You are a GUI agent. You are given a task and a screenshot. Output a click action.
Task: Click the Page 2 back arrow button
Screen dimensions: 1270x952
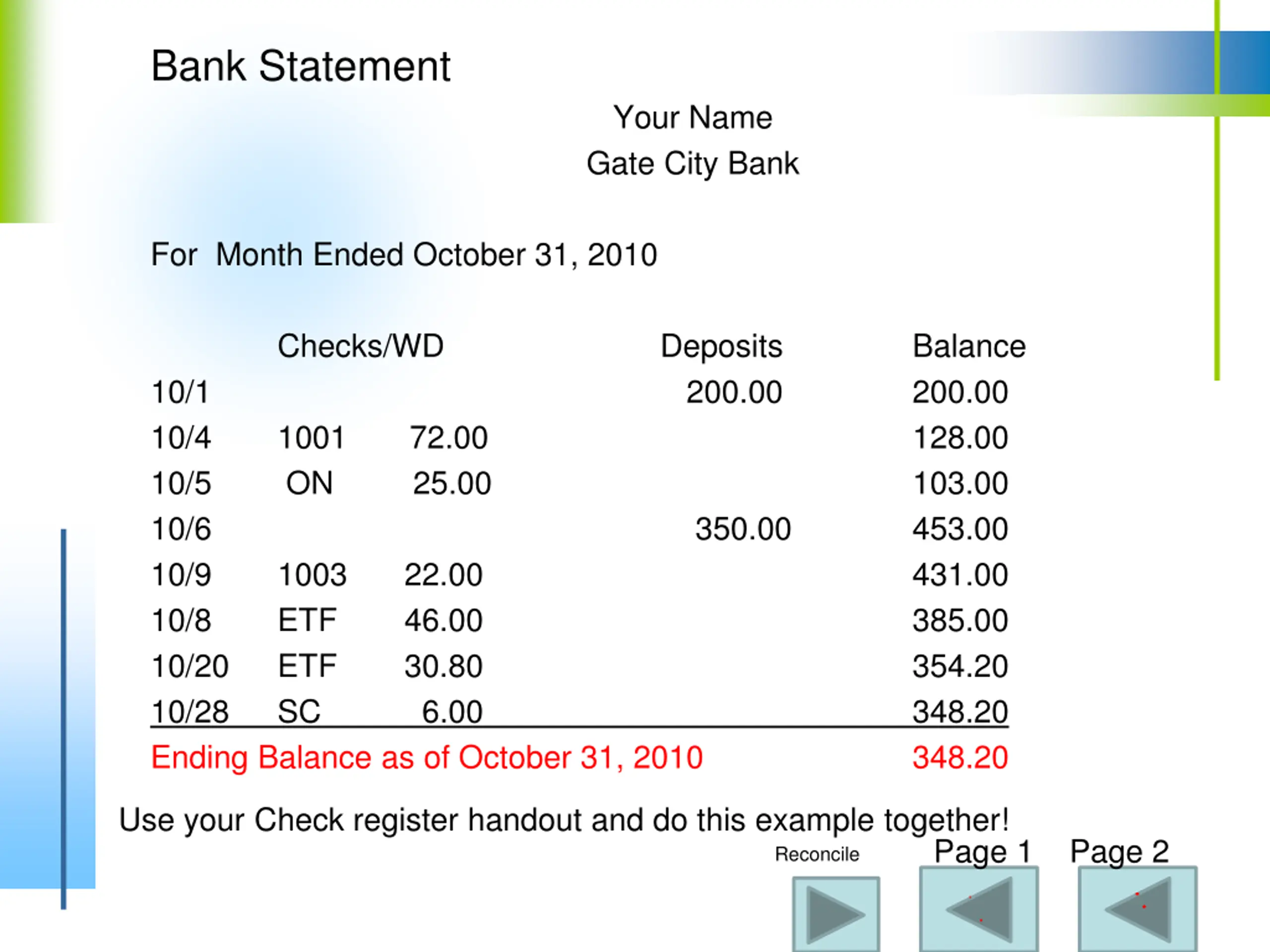click(1138, 909)
